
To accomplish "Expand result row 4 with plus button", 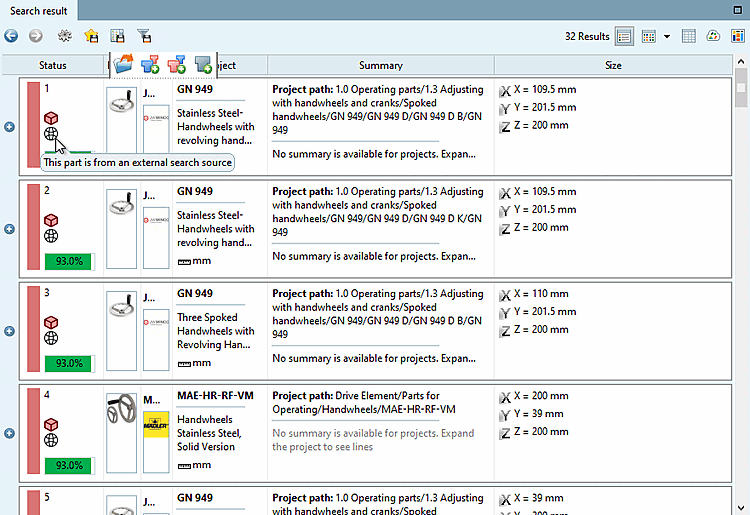I will 9,433.
